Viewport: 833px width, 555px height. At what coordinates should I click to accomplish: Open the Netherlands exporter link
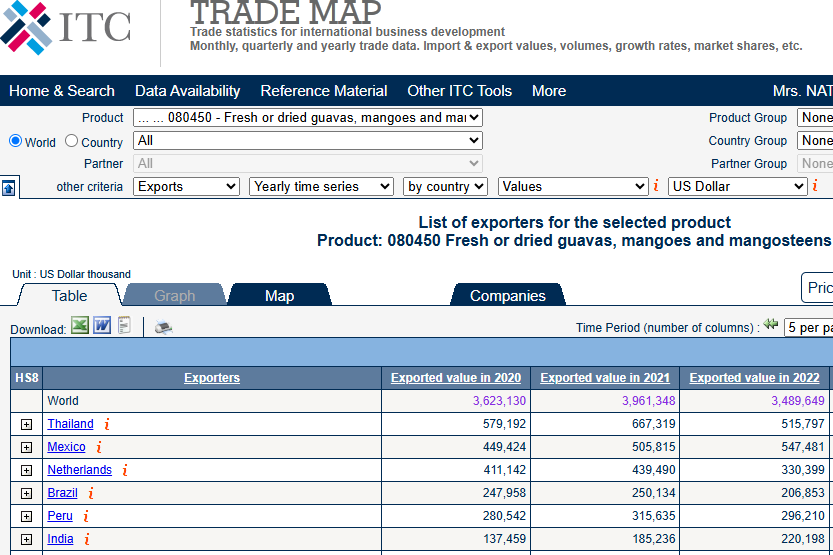[80, 469]
